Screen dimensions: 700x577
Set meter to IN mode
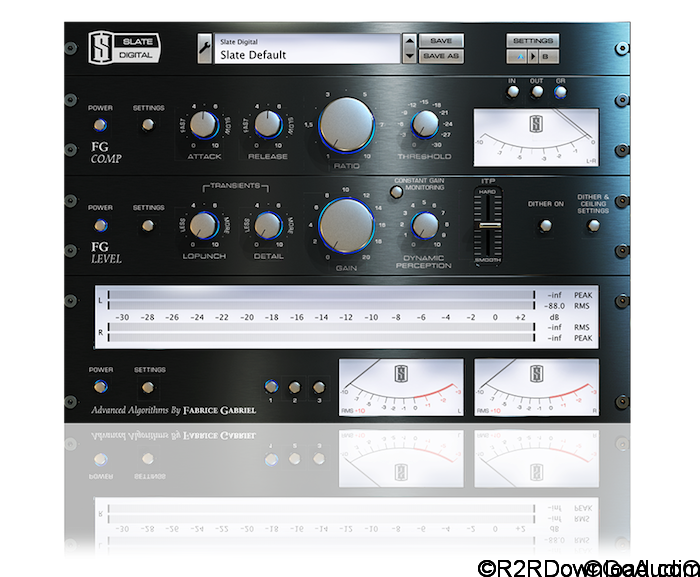click(513, 92)
